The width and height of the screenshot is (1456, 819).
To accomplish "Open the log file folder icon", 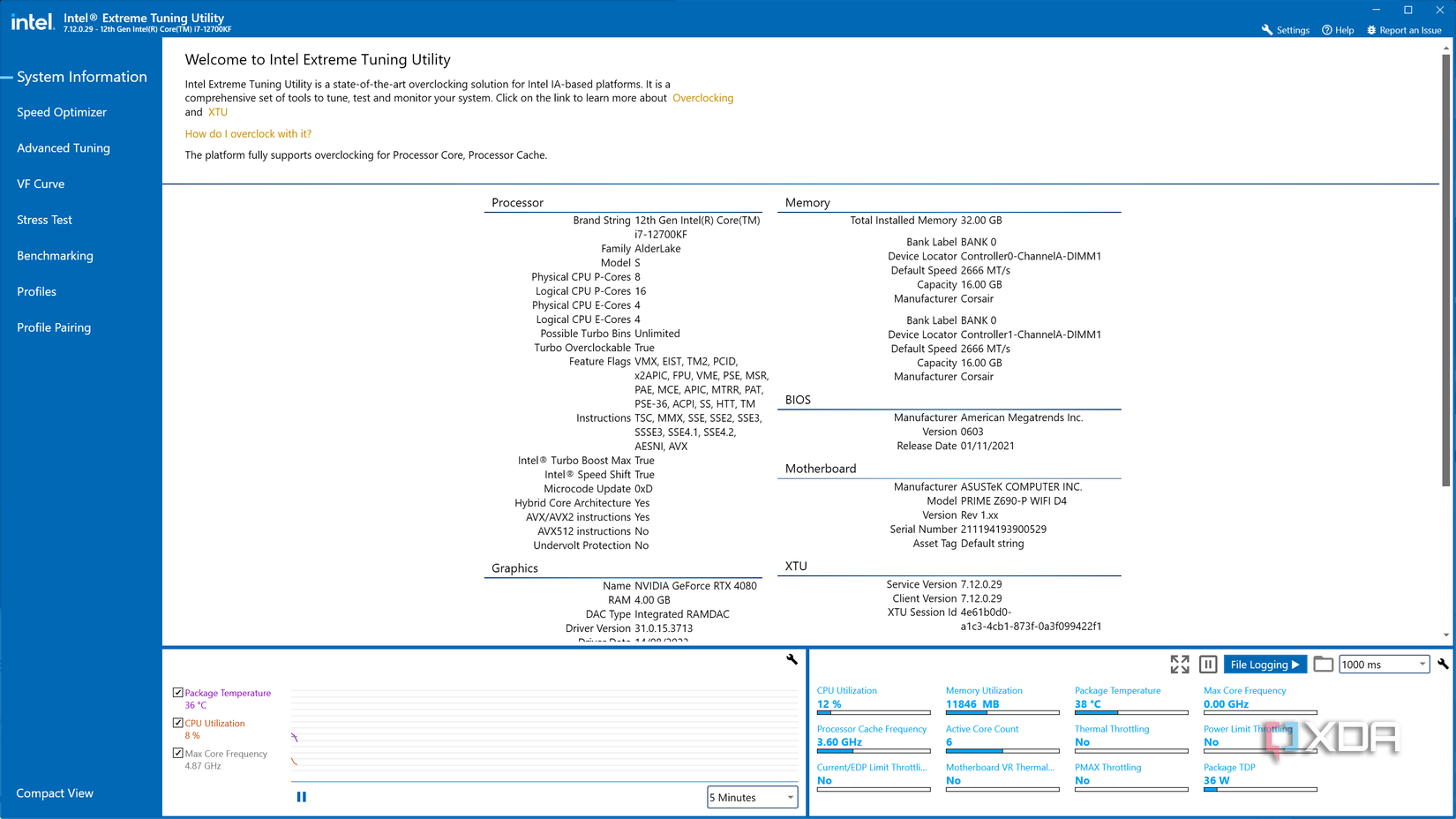I will pyautogui.click(x=1323, y=664).
